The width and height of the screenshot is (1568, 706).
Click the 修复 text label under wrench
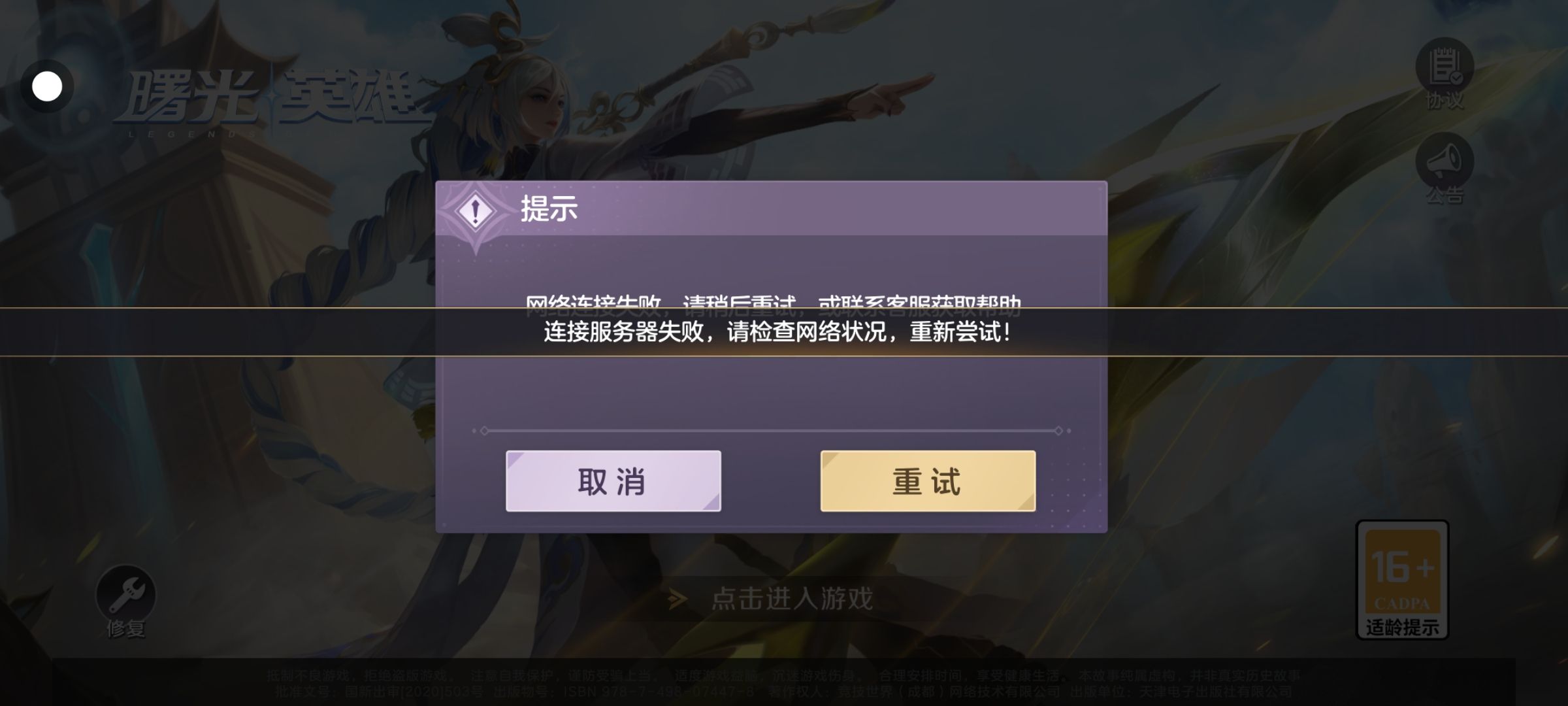[125, 629]
